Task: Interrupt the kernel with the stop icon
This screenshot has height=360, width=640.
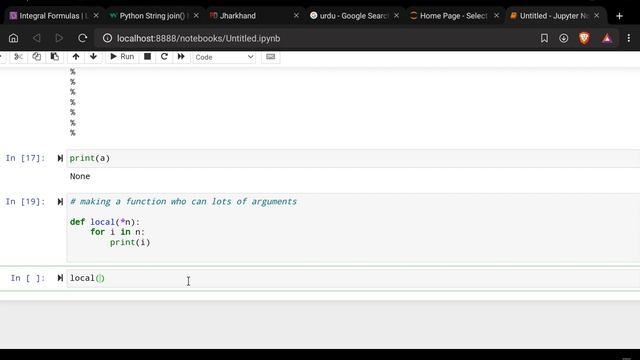Action: (x=147, y=57)
